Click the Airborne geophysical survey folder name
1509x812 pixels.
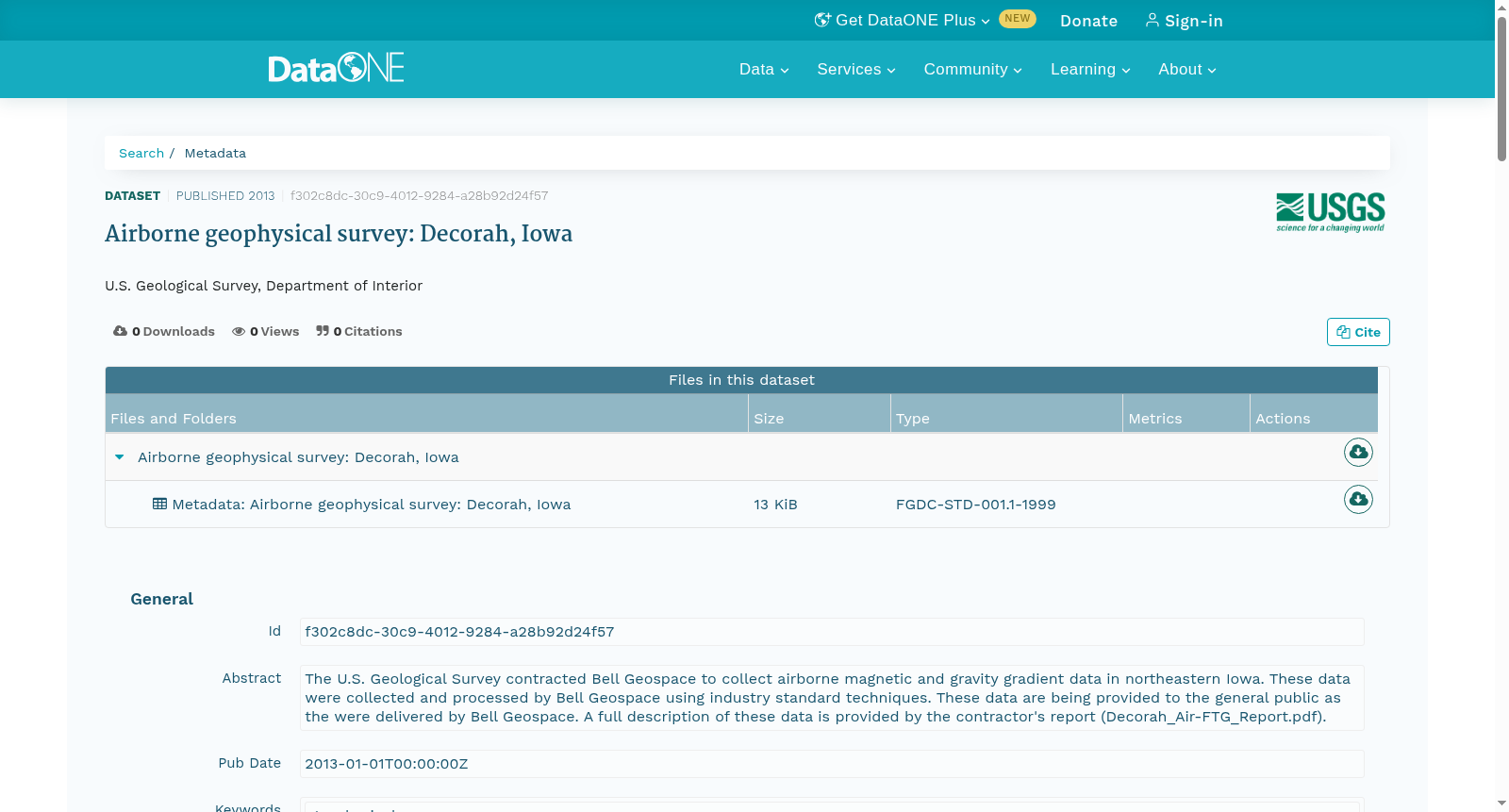[x=298, y=457]
